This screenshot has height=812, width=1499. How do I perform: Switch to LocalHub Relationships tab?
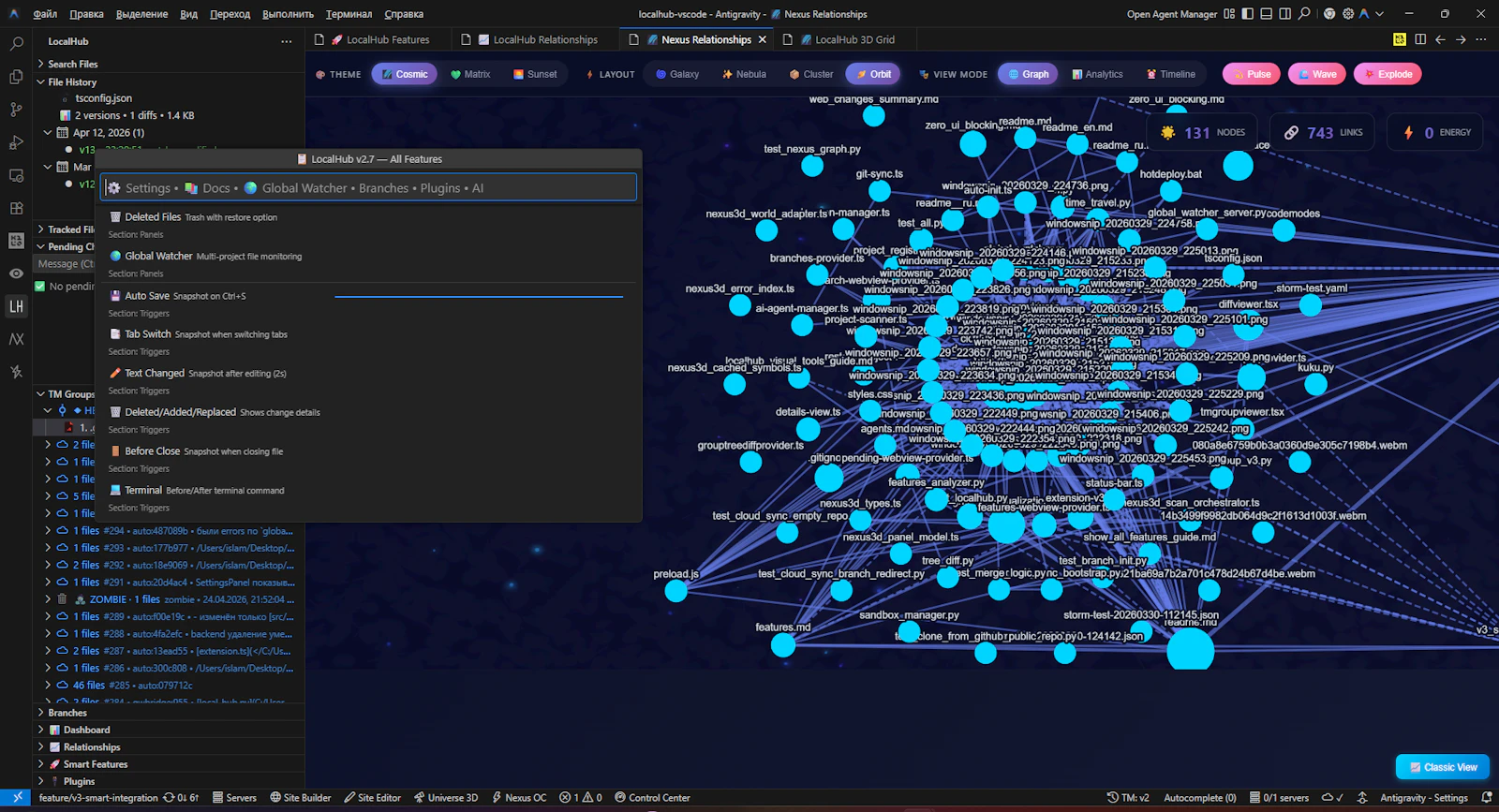[537, 39]
